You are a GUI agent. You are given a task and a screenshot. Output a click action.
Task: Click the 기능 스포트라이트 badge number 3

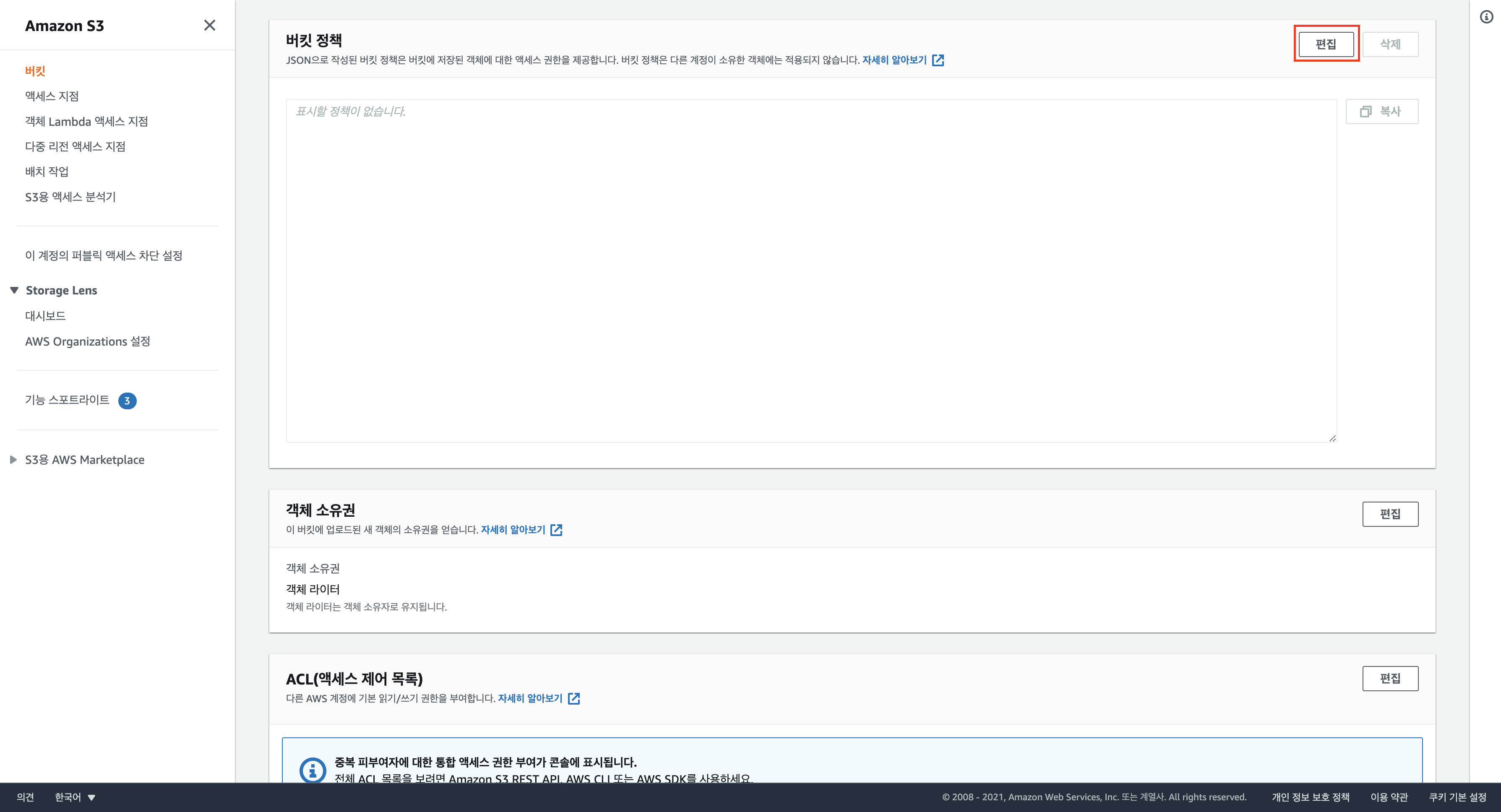(127, 401)
